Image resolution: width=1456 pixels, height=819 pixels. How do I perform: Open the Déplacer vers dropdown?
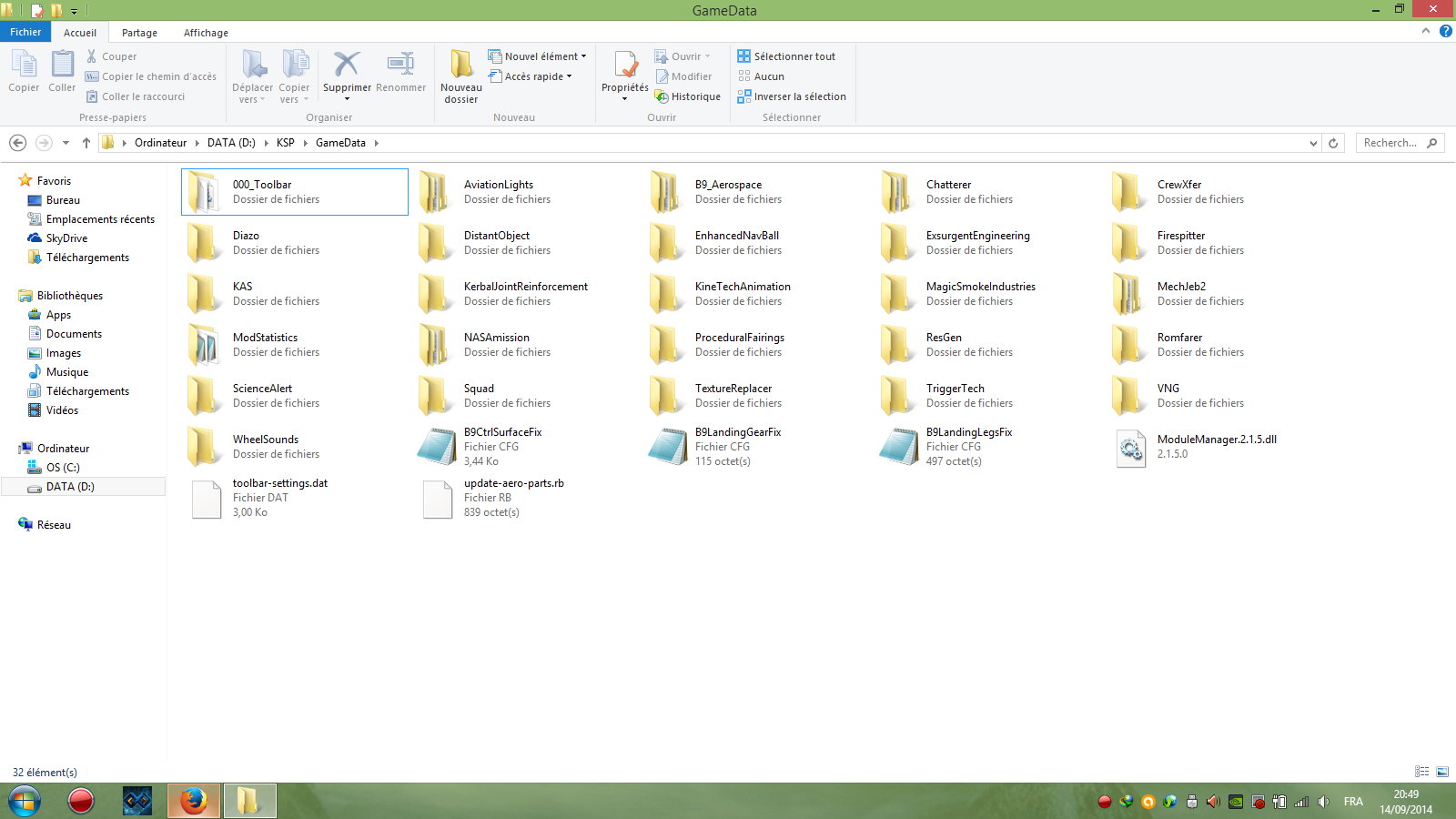click(x=252, y=76)
